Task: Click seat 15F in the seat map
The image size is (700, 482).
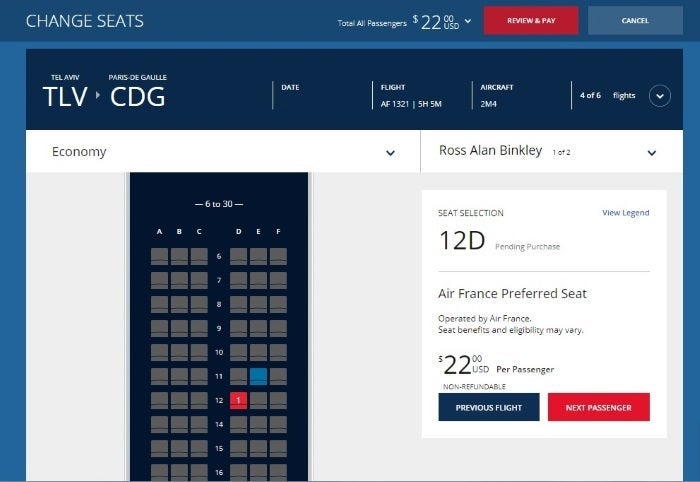Action: click(x=278, y=449)
